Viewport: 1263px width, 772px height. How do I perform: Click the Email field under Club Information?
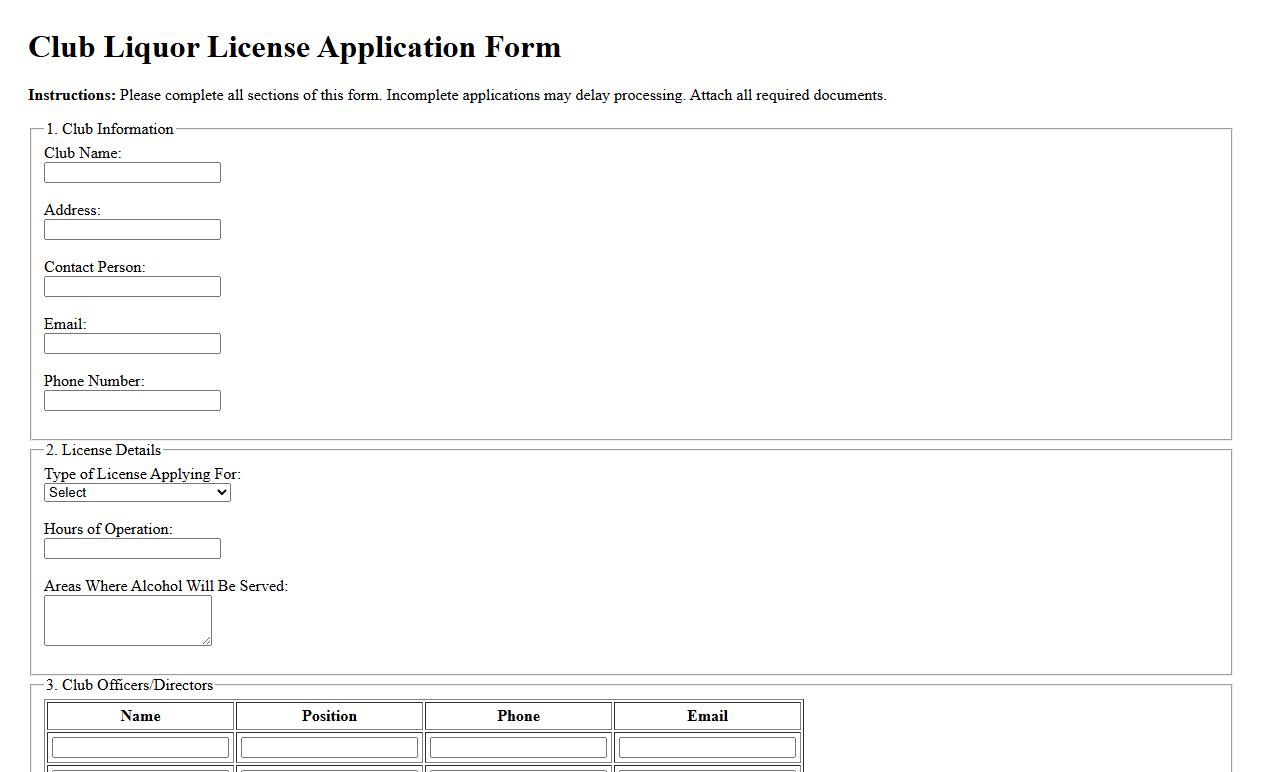[x=132, y=343]
